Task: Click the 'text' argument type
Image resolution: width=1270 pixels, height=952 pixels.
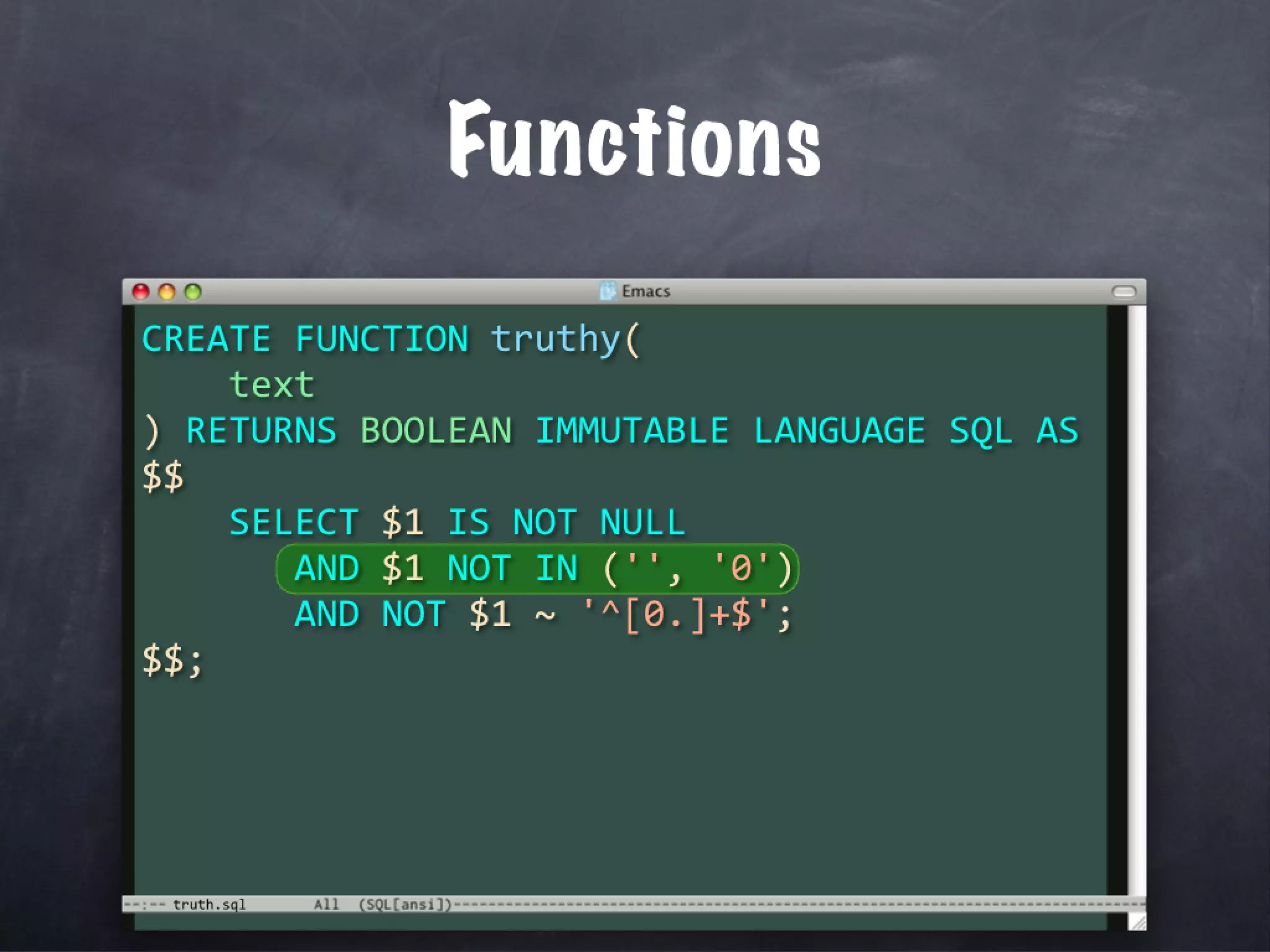Action: (x=272, y=384)
